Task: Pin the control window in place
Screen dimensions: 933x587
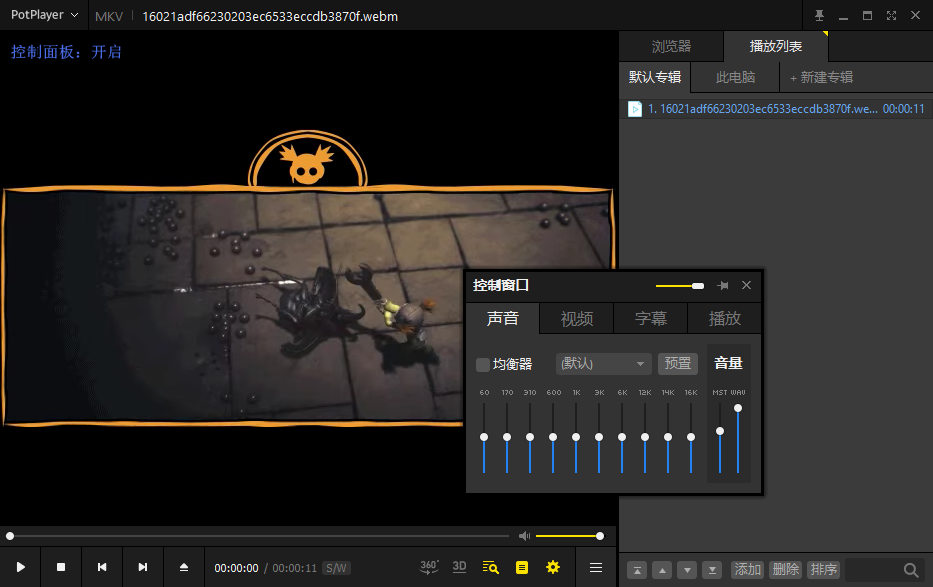Action: point(722,285)
